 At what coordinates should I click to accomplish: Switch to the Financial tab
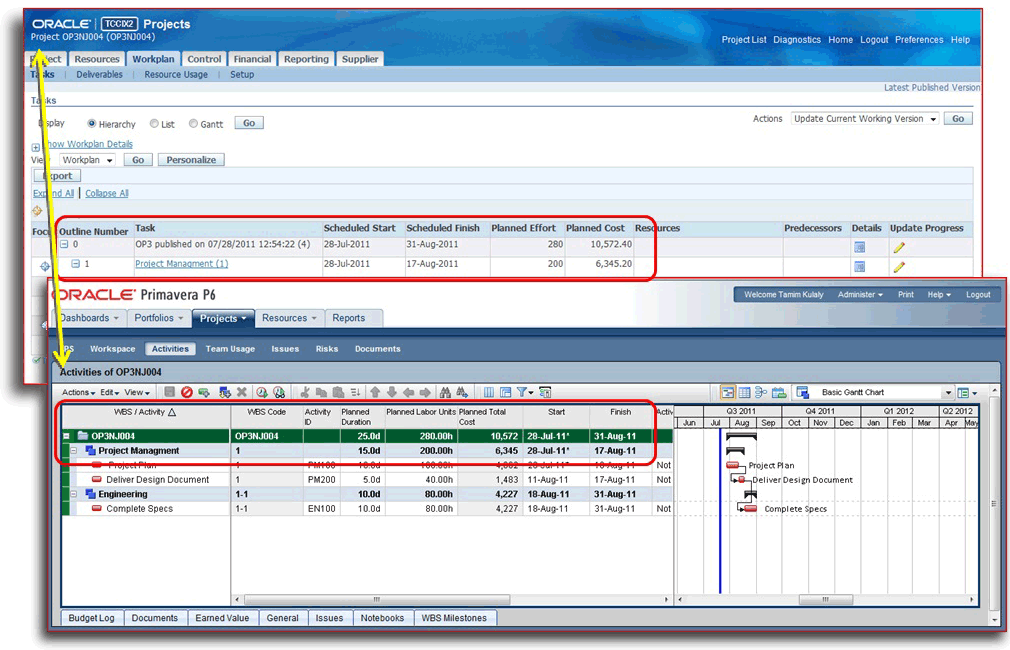252,59
